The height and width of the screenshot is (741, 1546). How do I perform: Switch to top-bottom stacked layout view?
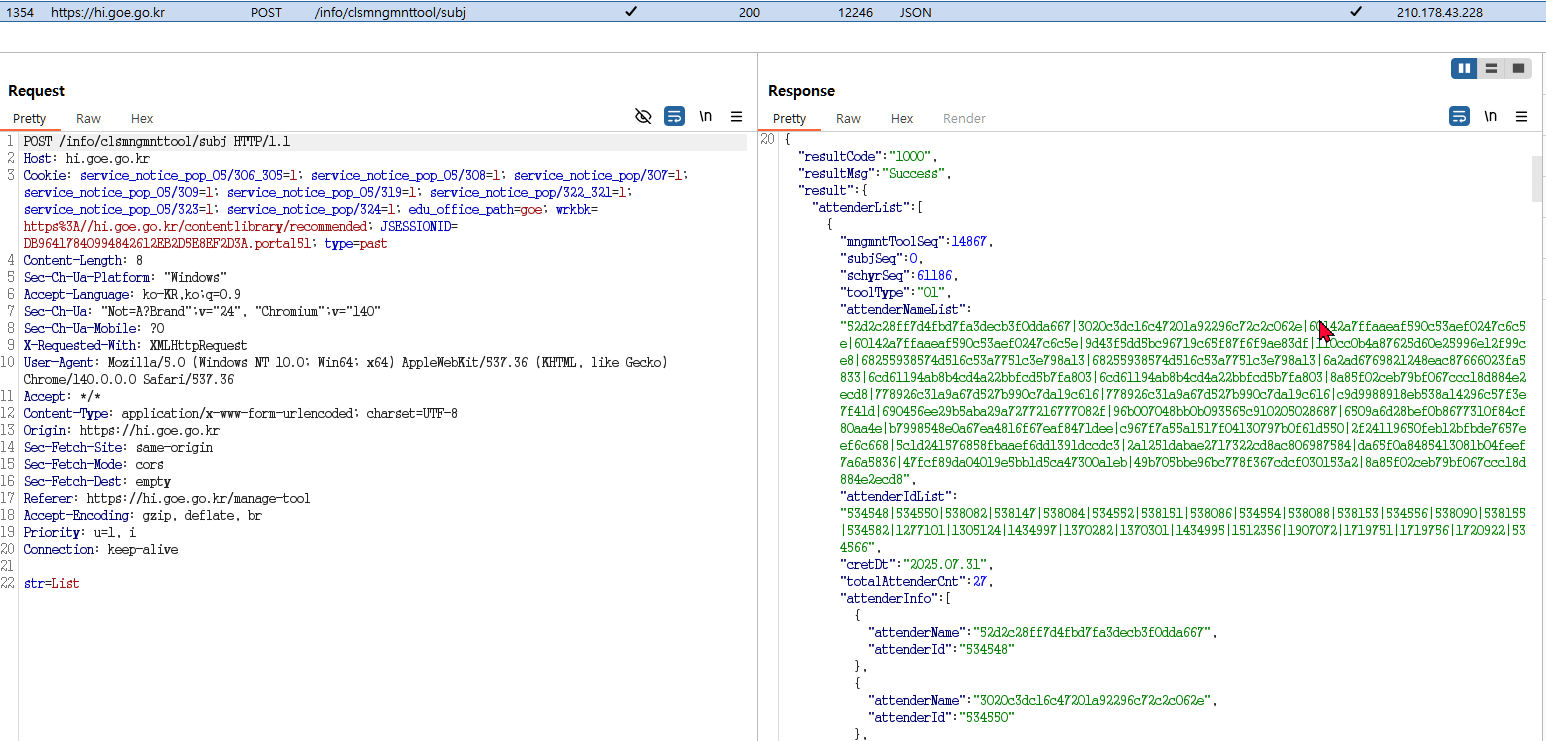coord(1491,68)
